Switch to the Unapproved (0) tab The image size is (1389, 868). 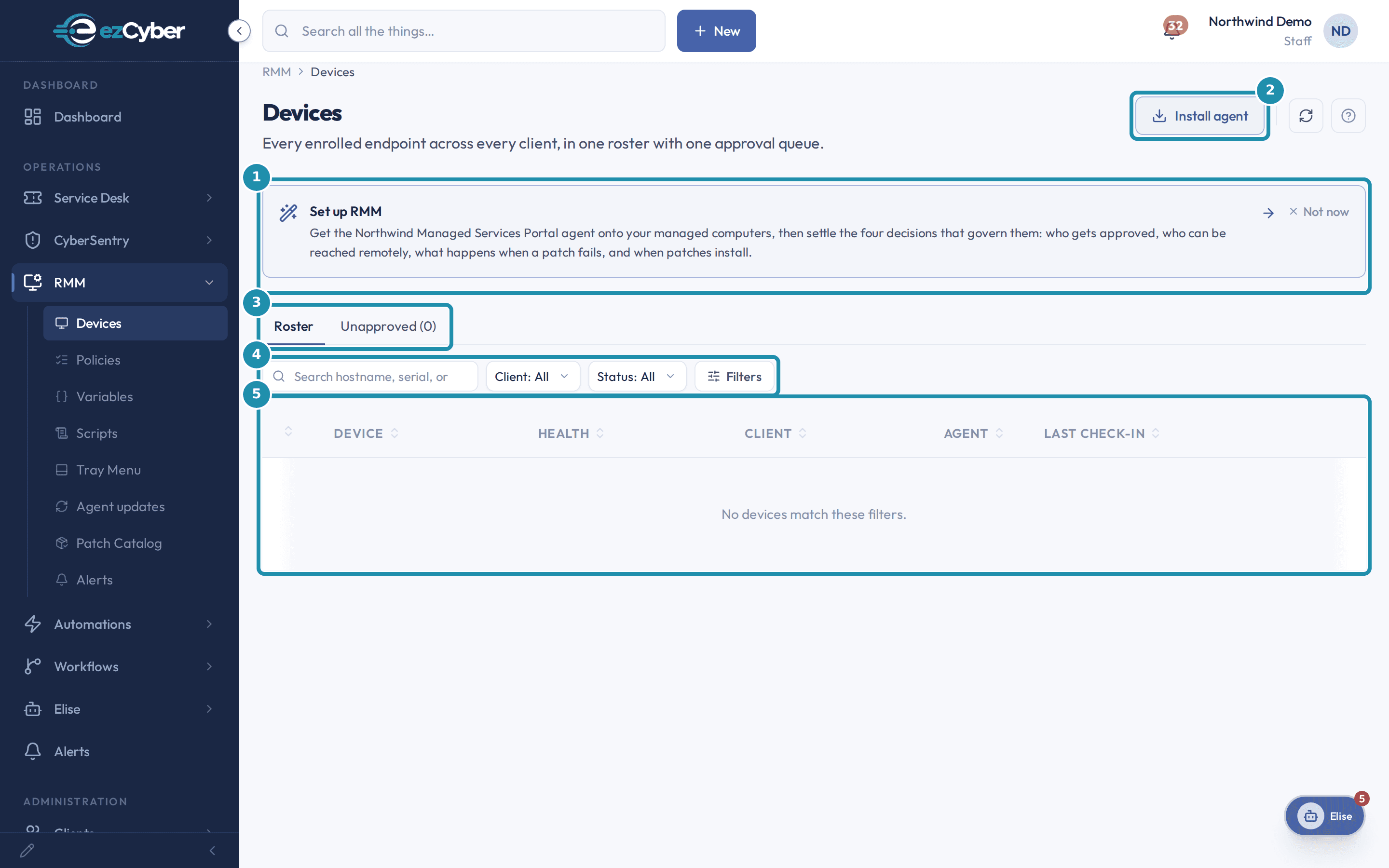tap(388, 326)
